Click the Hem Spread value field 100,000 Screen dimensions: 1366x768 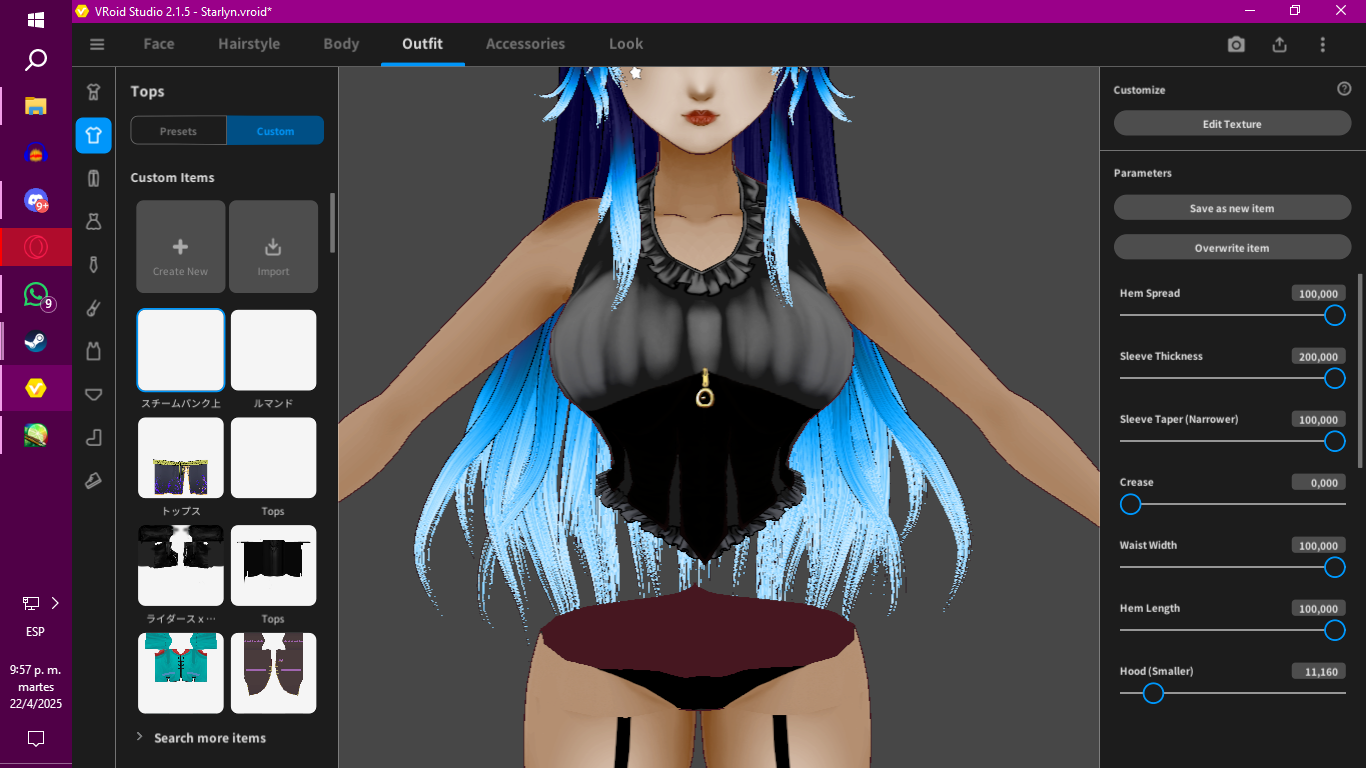[x=1318, y=293]
